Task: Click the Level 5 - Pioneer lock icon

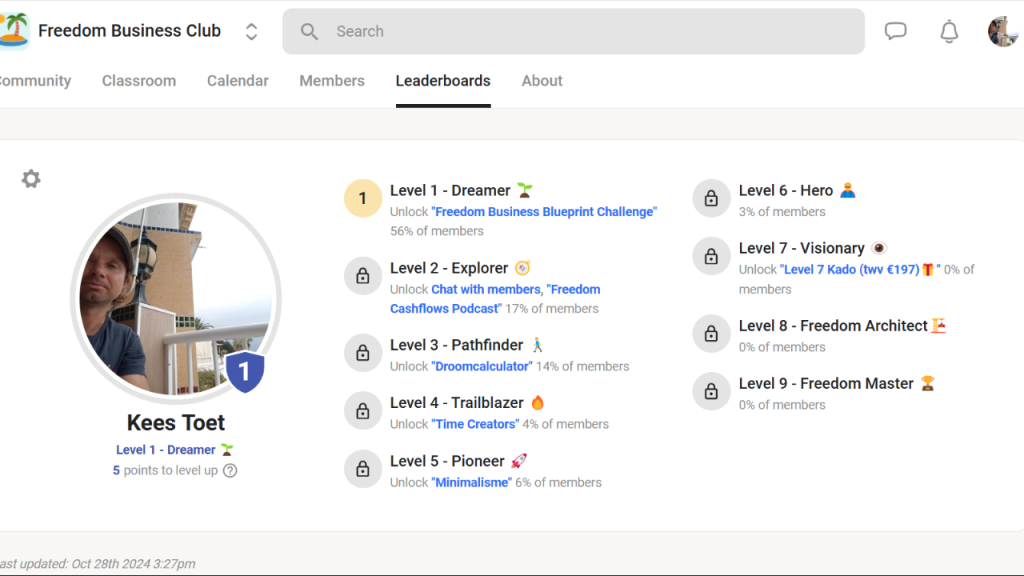Action: pos(363,469)
